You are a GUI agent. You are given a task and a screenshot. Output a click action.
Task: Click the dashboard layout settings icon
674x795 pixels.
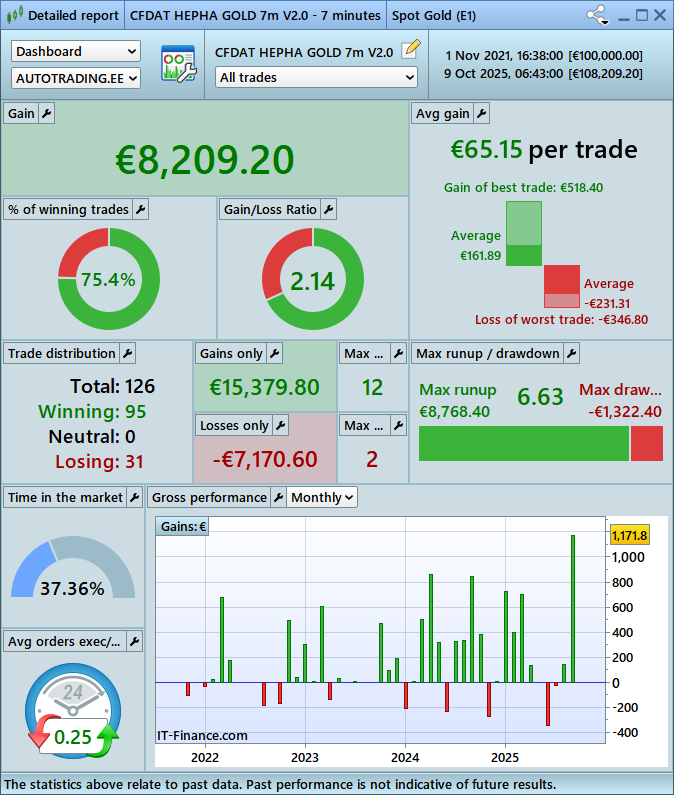(x=178, y=64)
